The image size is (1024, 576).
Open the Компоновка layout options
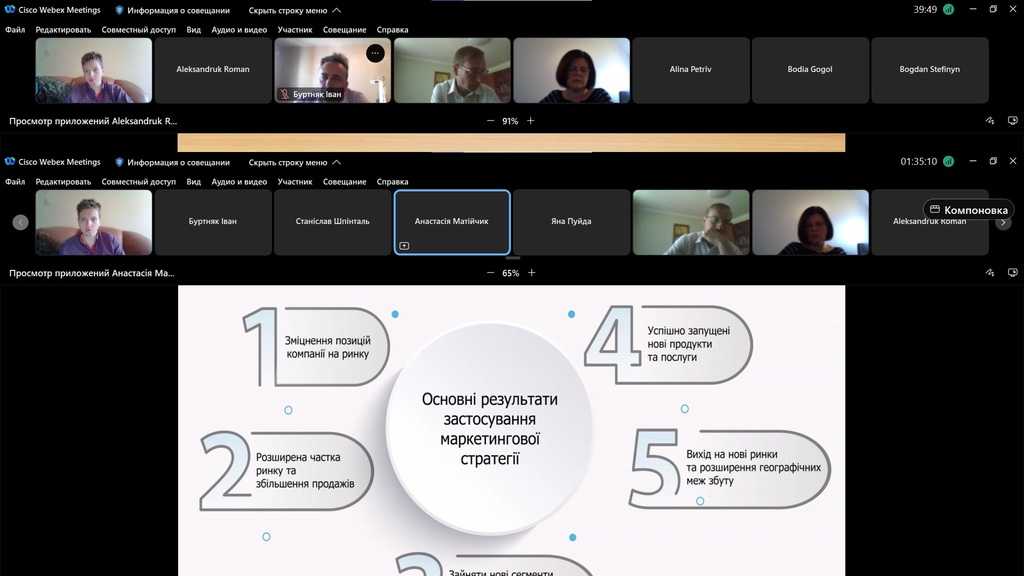click(968, 210)
